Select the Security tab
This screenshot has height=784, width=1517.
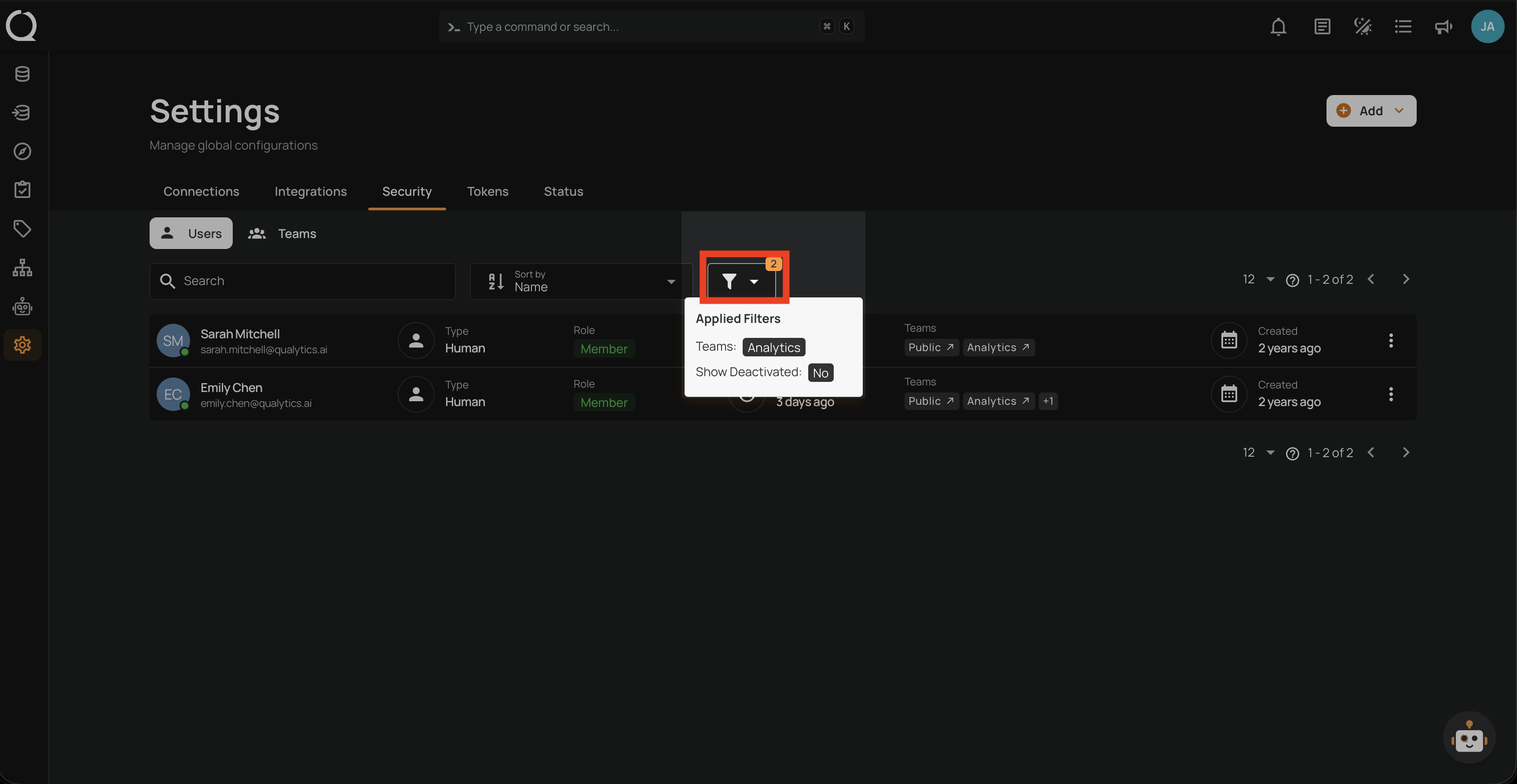click(407, 191)
